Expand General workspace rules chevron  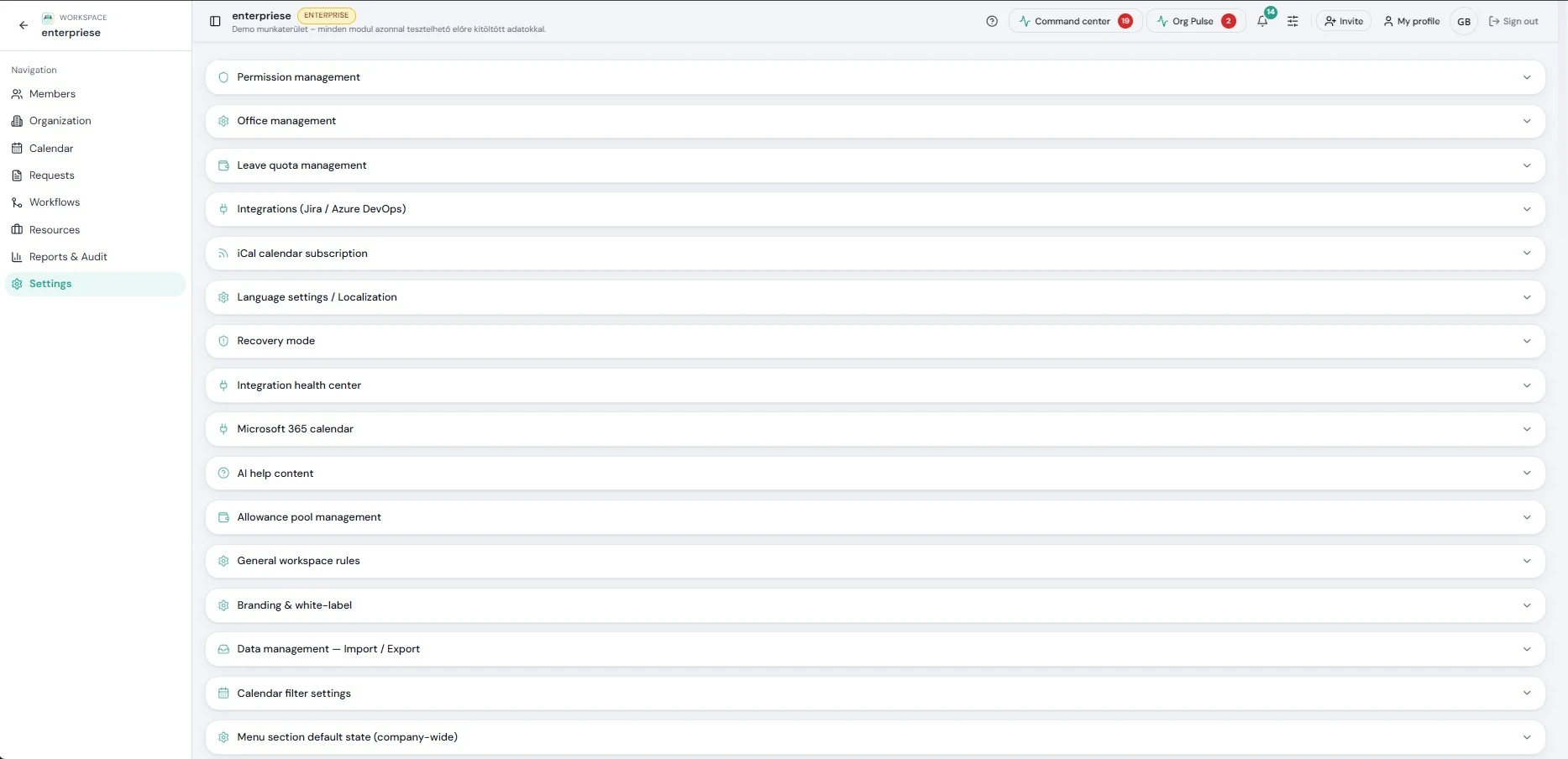(1527, 561)
